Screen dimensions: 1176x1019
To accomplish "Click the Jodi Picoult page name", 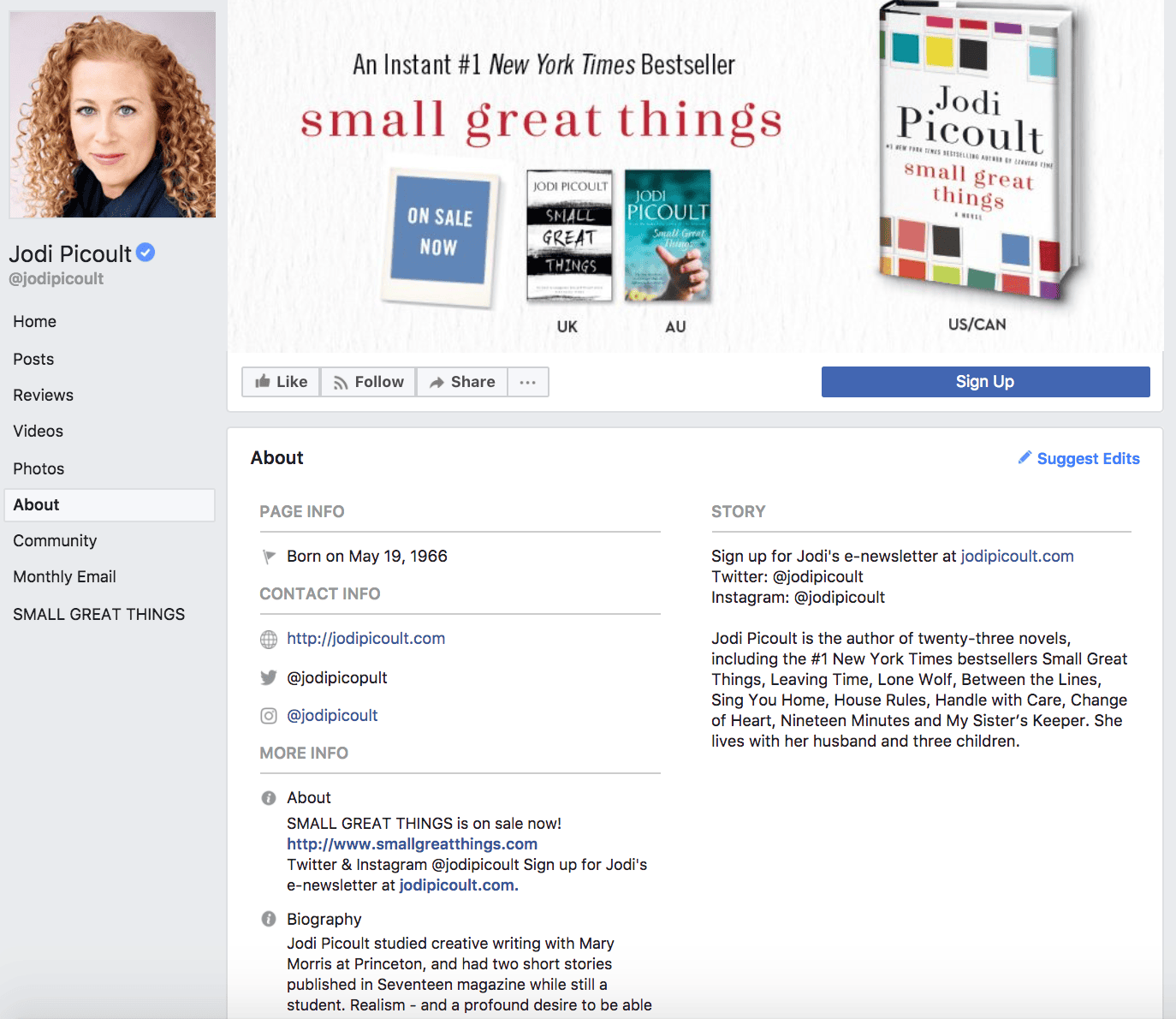I will pos(70,254).
